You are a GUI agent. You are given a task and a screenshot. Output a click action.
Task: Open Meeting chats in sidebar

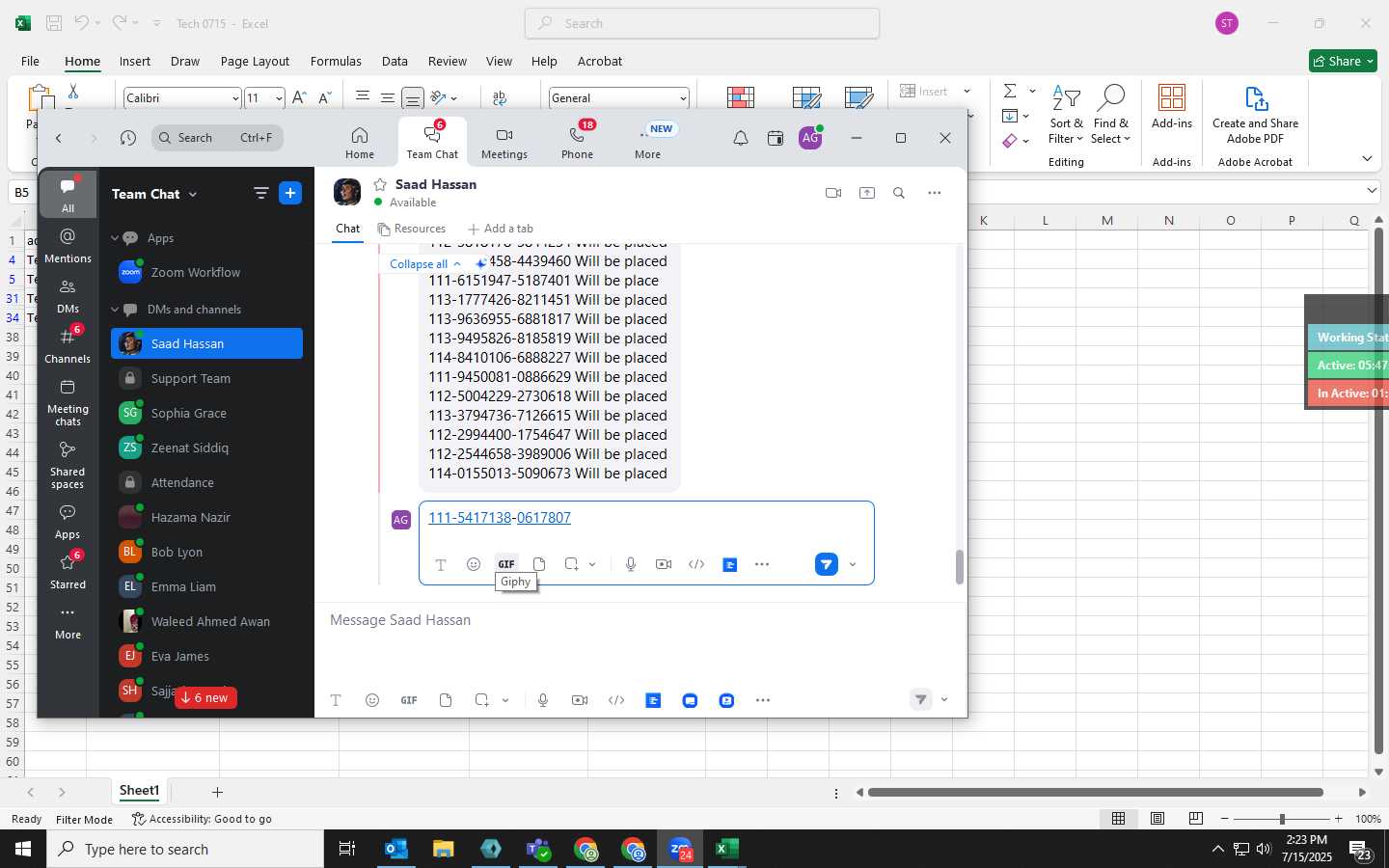[68, 402]
